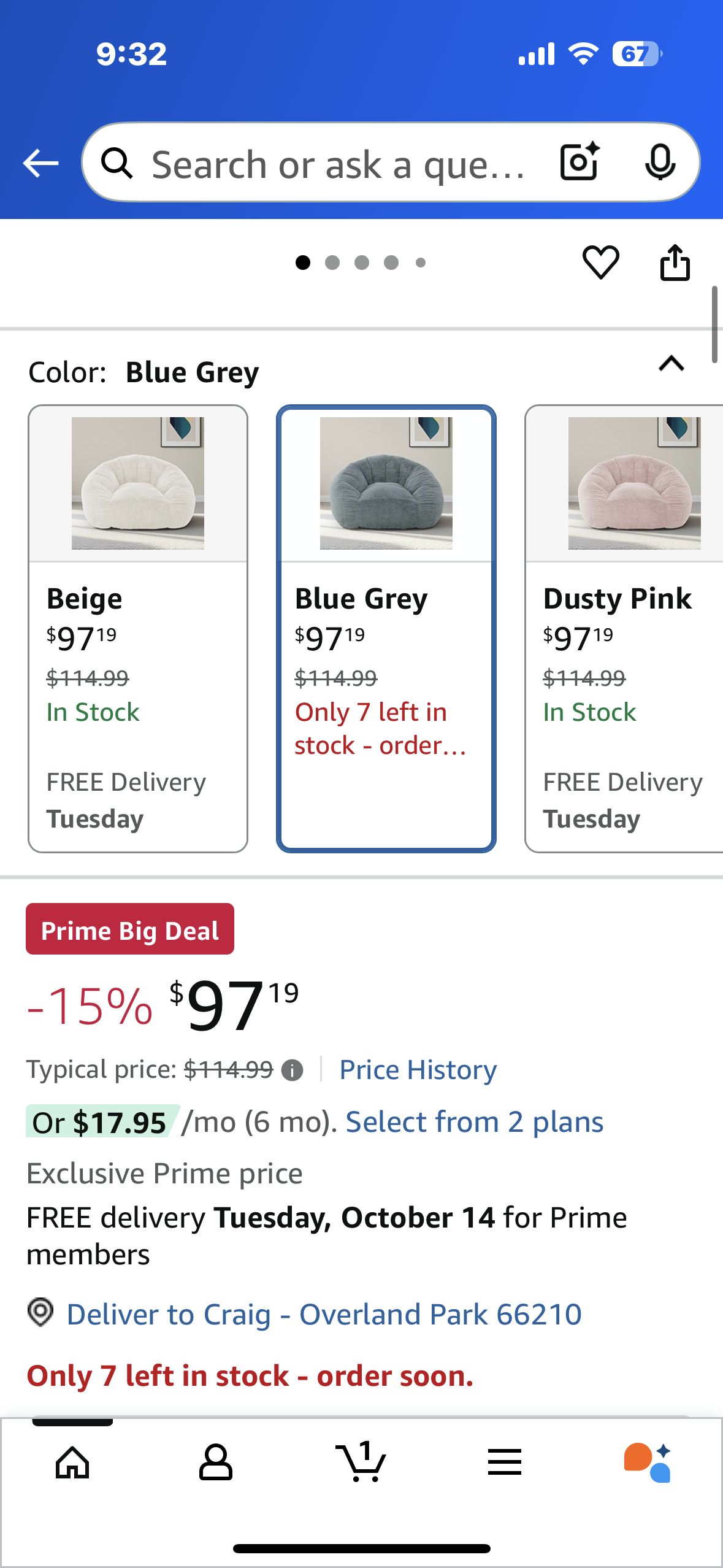This screenshot has height=1568, width=723.
Task: Tap Deliver to Craig address link
Action: coord(324,1315)
